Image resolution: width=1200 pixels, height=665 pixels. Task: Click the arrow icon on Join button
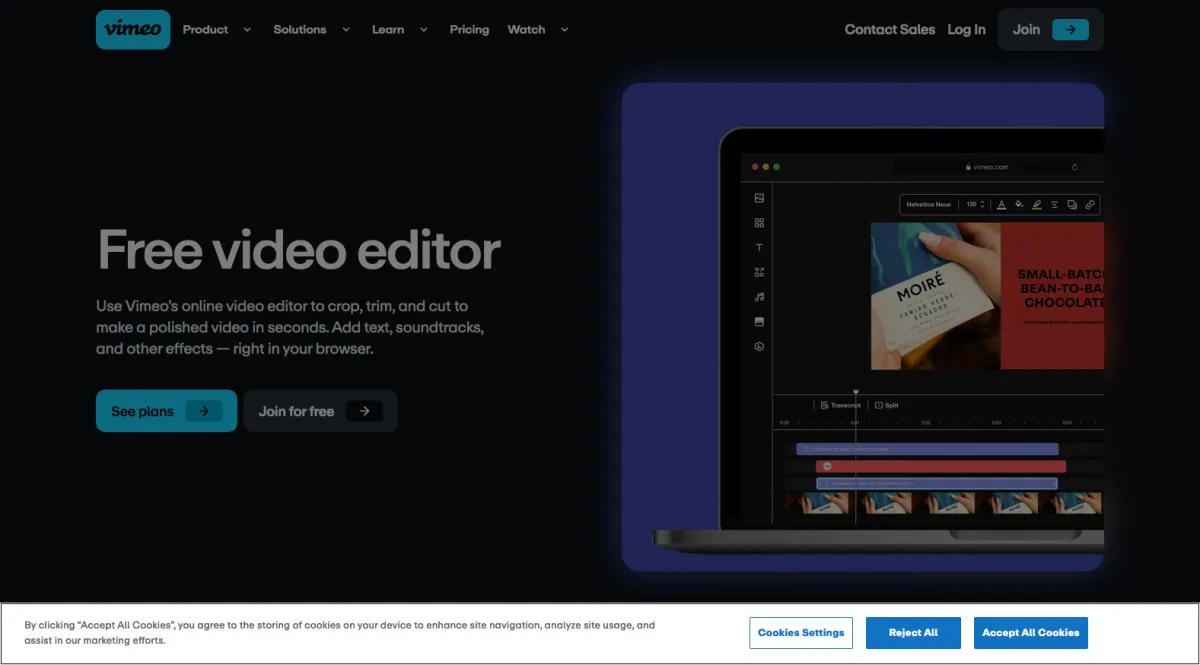point(1070,29)
